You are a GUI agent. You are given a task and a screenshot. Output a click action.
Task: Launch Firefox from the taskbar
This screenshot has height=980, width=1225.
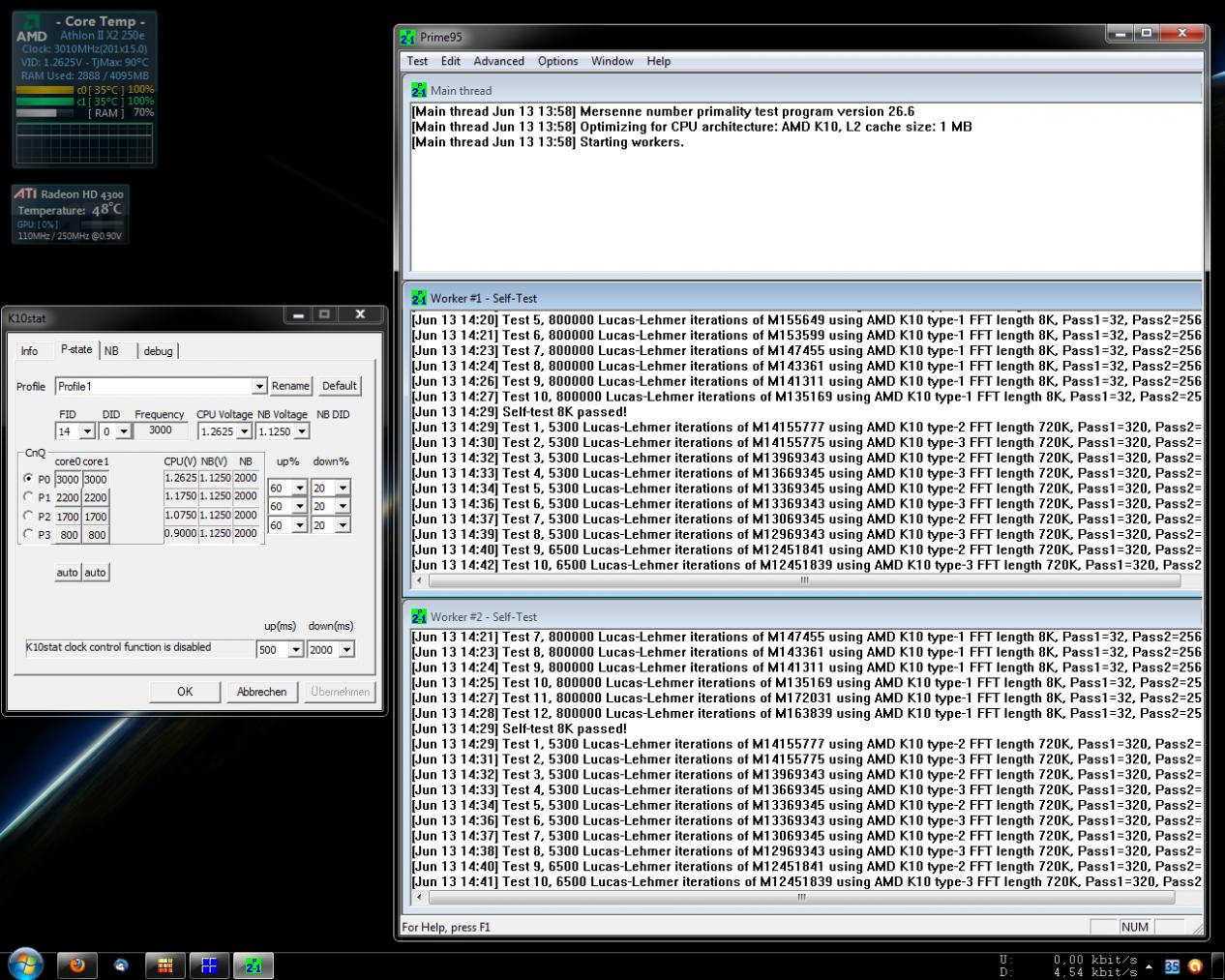(77, 965)
